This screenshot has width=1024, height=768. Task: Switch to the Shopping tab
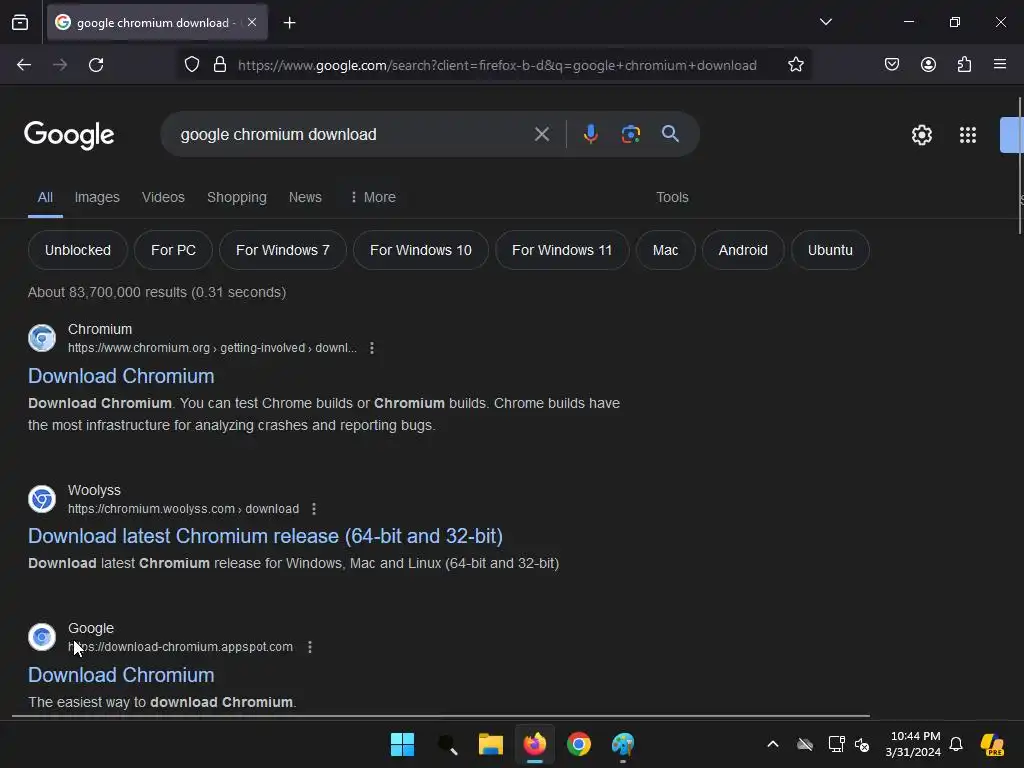(x=236, y=197)
